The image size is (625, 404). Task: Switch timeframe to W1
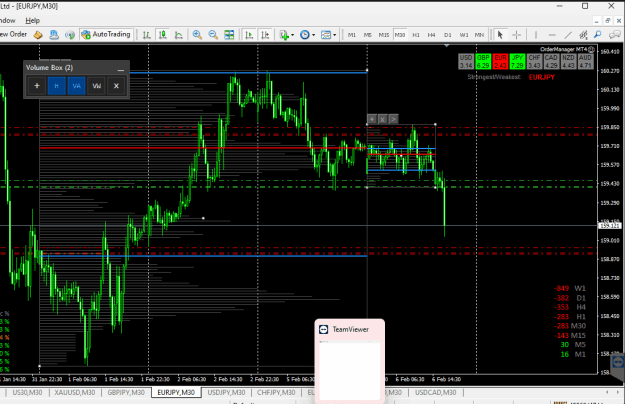tap(464, 35)
